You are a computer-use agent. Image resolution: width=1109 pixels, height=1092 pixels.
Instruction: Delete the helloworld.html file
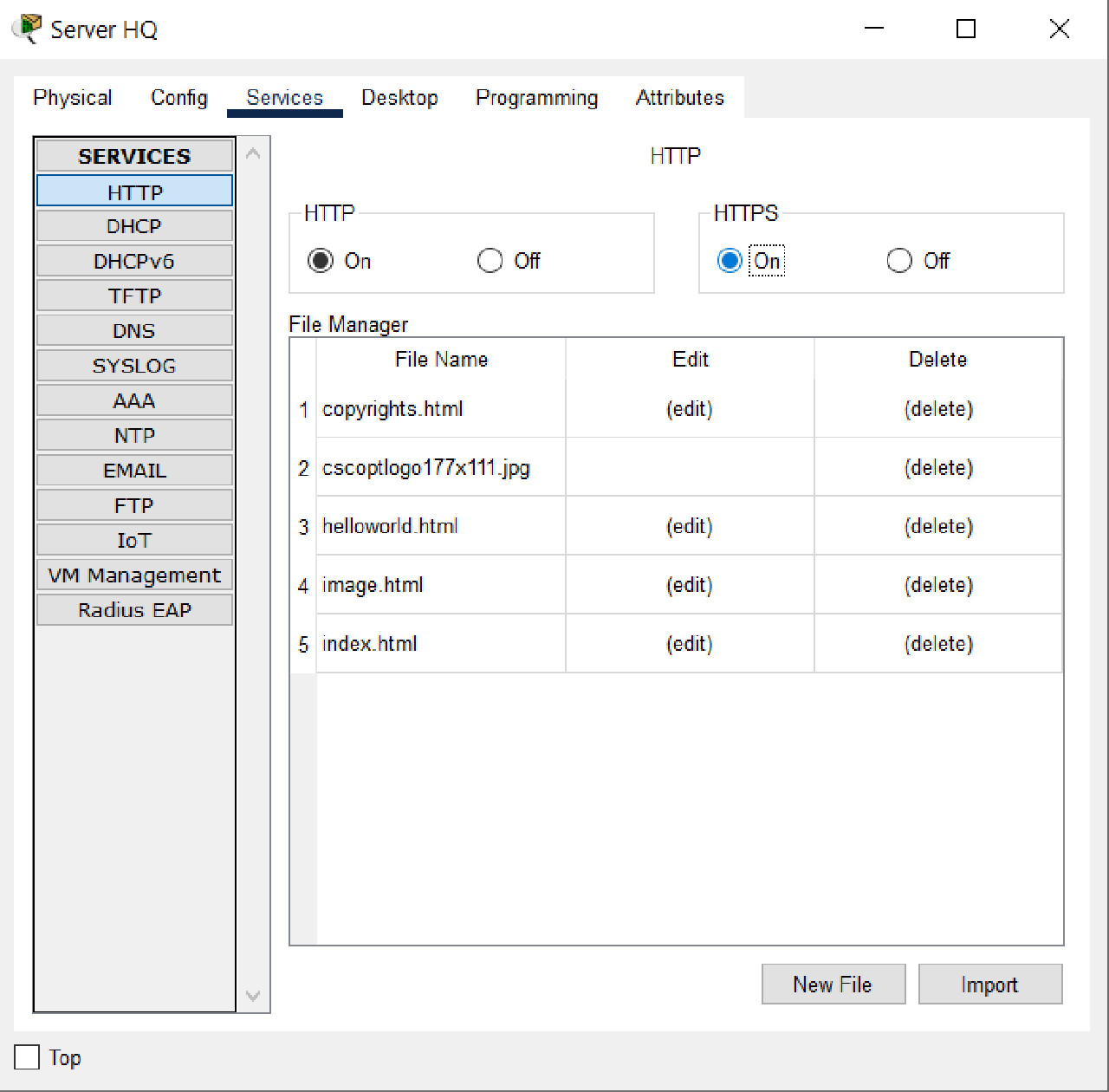tap(937, 526)
